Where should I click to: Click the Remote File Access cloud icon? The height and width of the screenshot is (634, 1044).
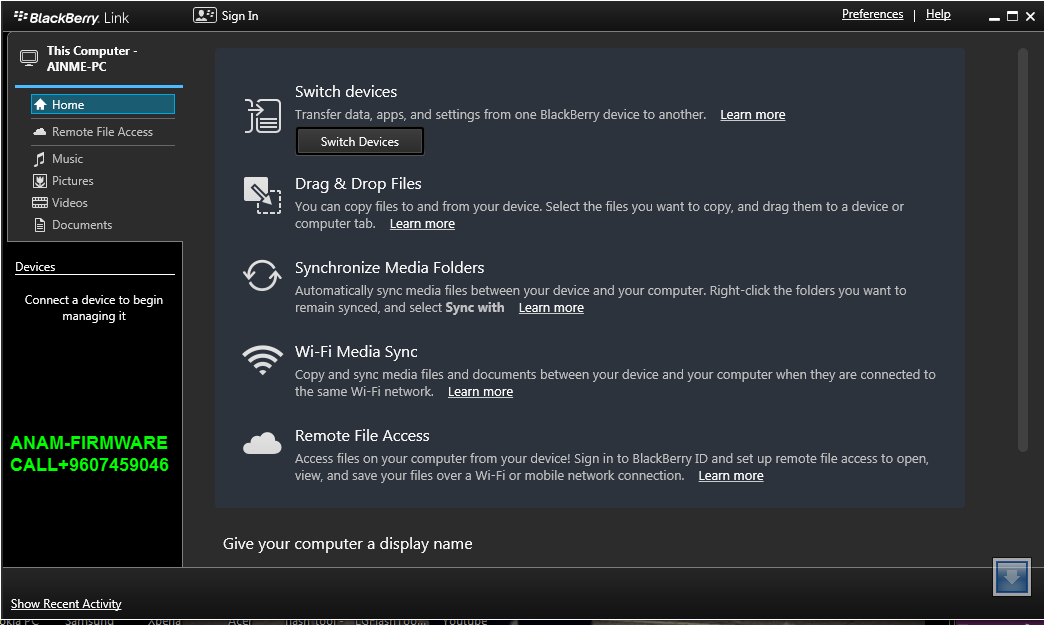[x=262, y=442]
